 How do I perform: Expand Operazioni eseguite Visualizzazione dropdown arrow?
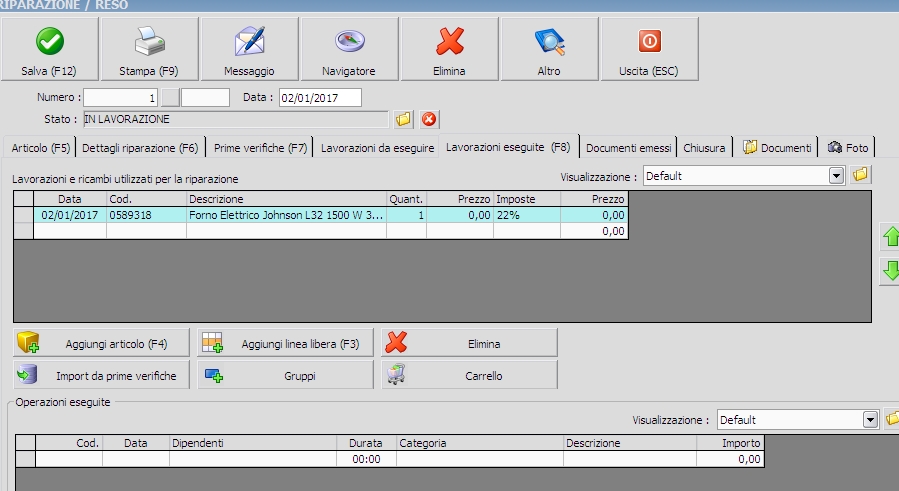[870, 419]
